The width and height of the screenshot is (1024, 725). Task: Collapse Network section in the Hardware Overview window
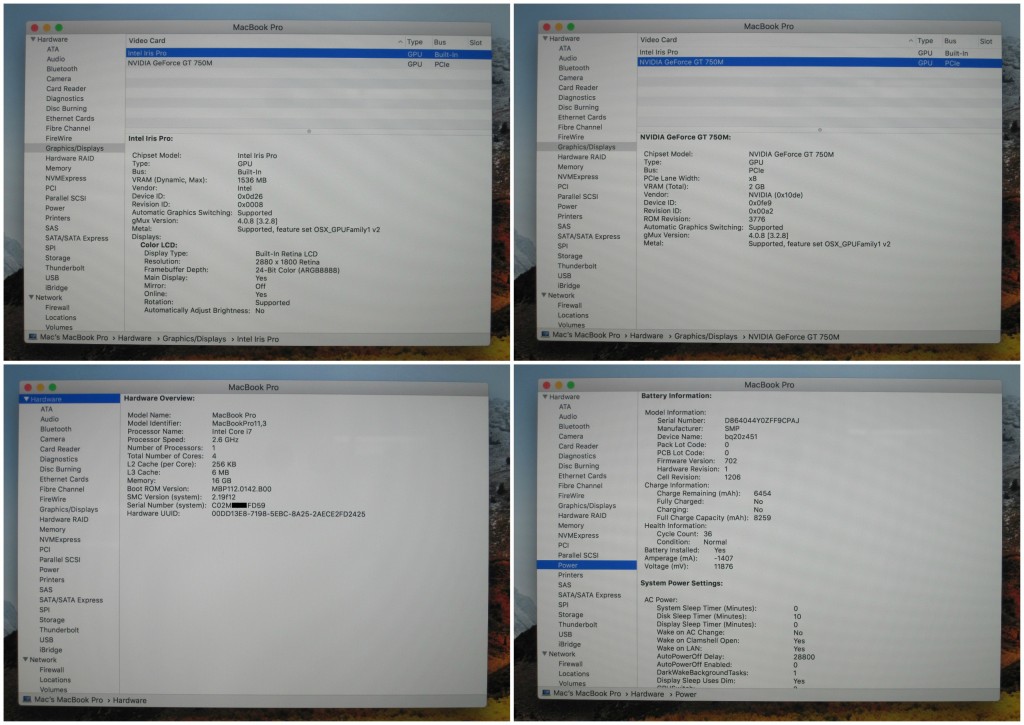[x=25, y=660]
